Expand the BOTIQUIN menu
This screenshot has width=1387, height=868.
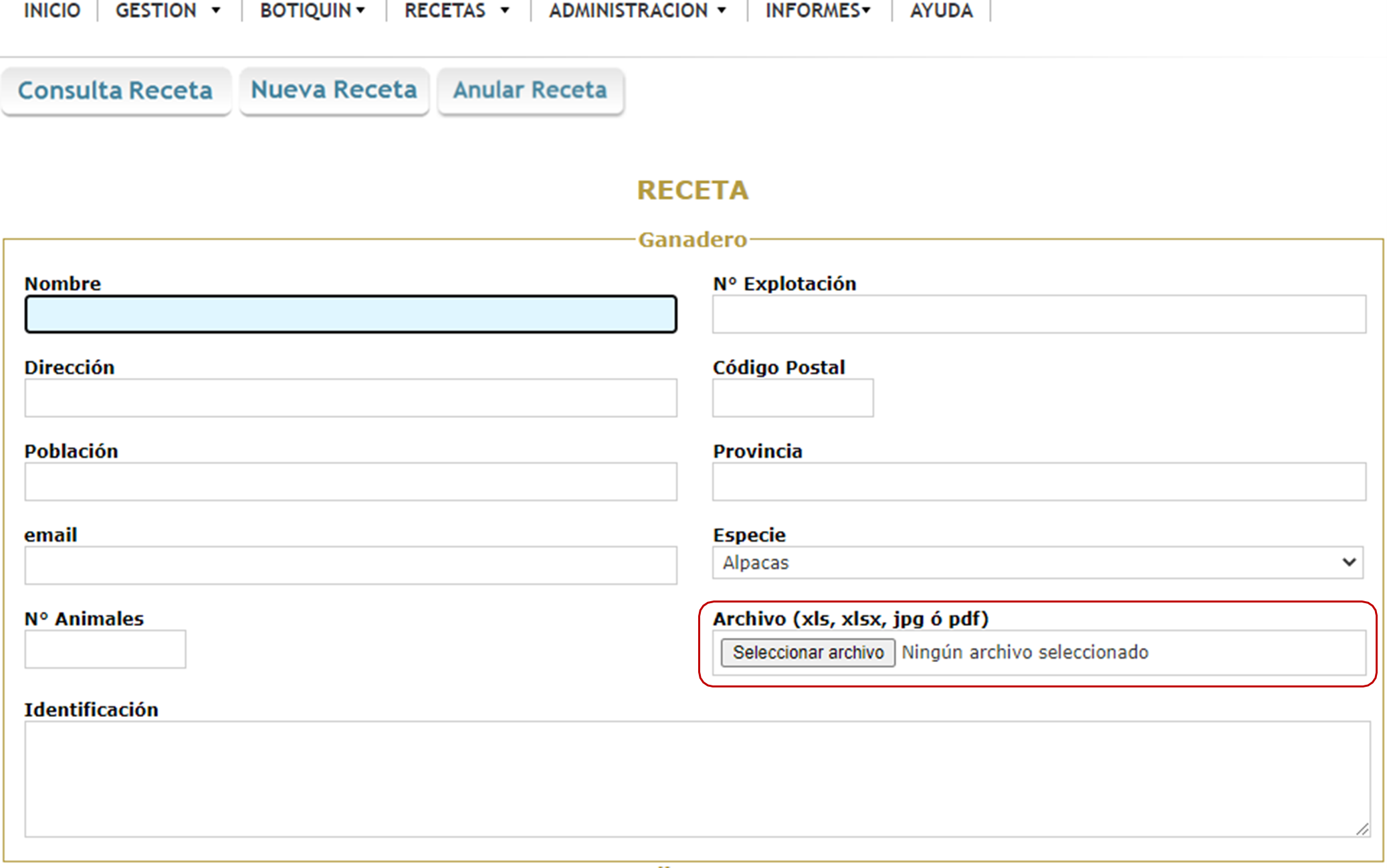pos(312,11)
